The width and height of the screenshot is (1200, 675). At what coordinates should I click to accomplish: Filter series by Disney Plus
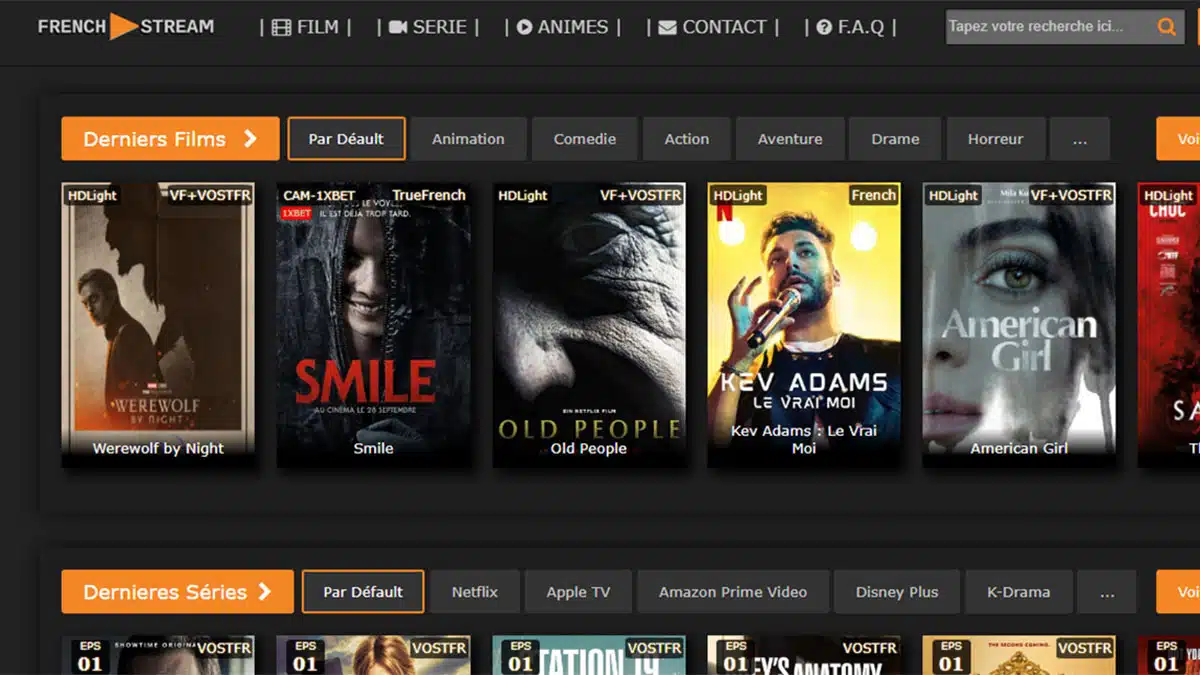coord(897,592)
